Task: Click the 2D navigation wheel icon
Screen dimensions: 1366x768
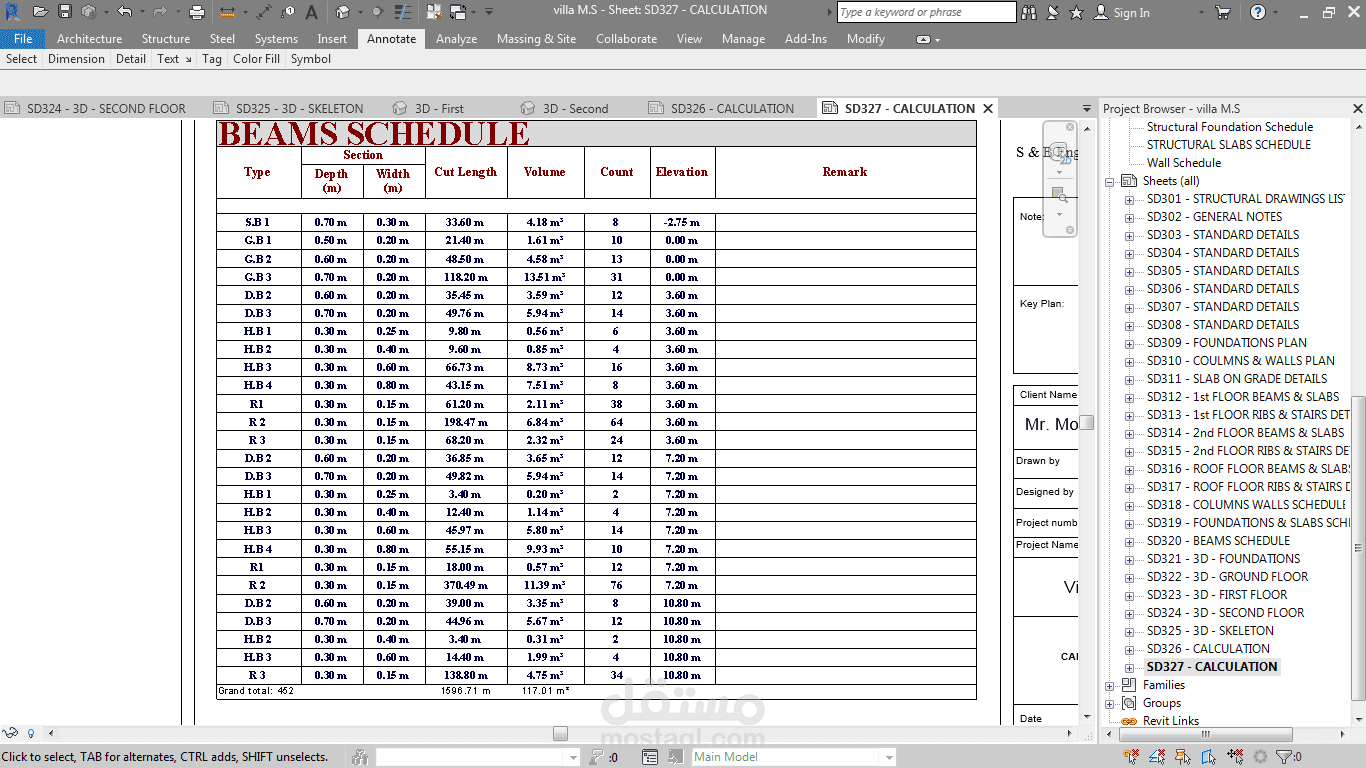Action: click(x=1062, y=153)
